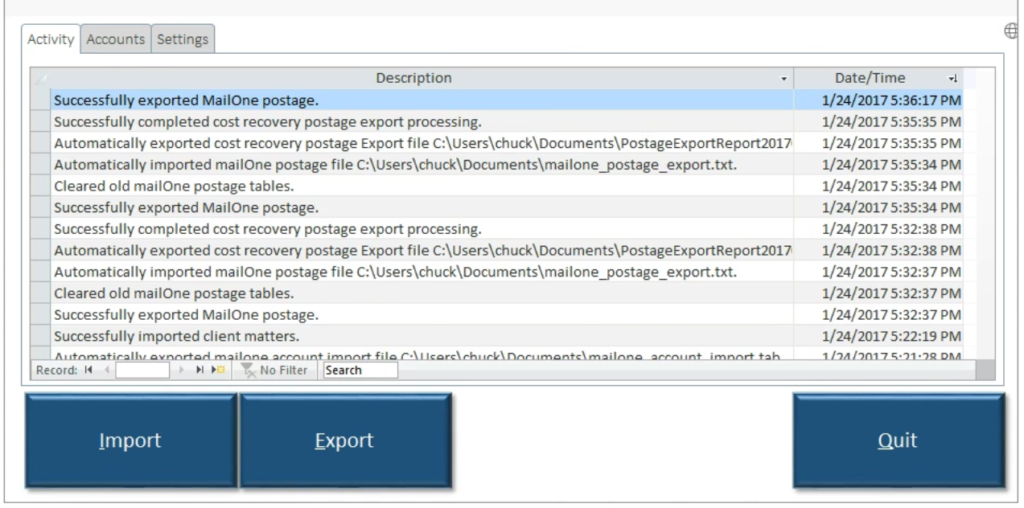
Task: Select 'Automatically exported cost recovery' row at 5:35:35 PM
Action: (x=422, y=143)
